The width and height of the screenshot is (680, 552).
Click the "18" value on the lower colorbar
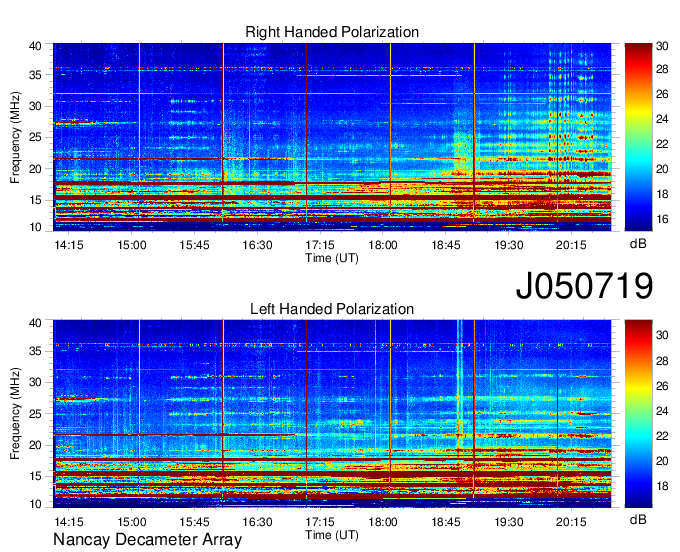pos(662,486)
